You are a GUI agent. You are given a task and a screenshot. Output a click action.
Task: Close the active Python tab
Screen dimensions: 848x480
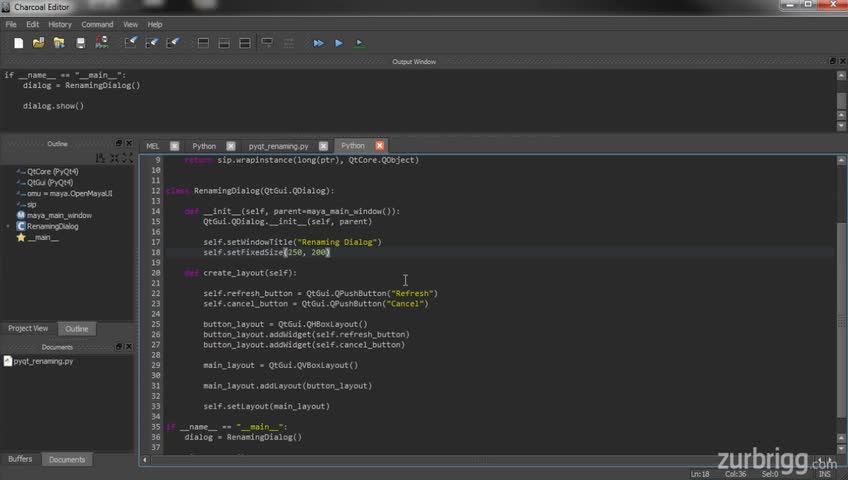coord(379,146)
